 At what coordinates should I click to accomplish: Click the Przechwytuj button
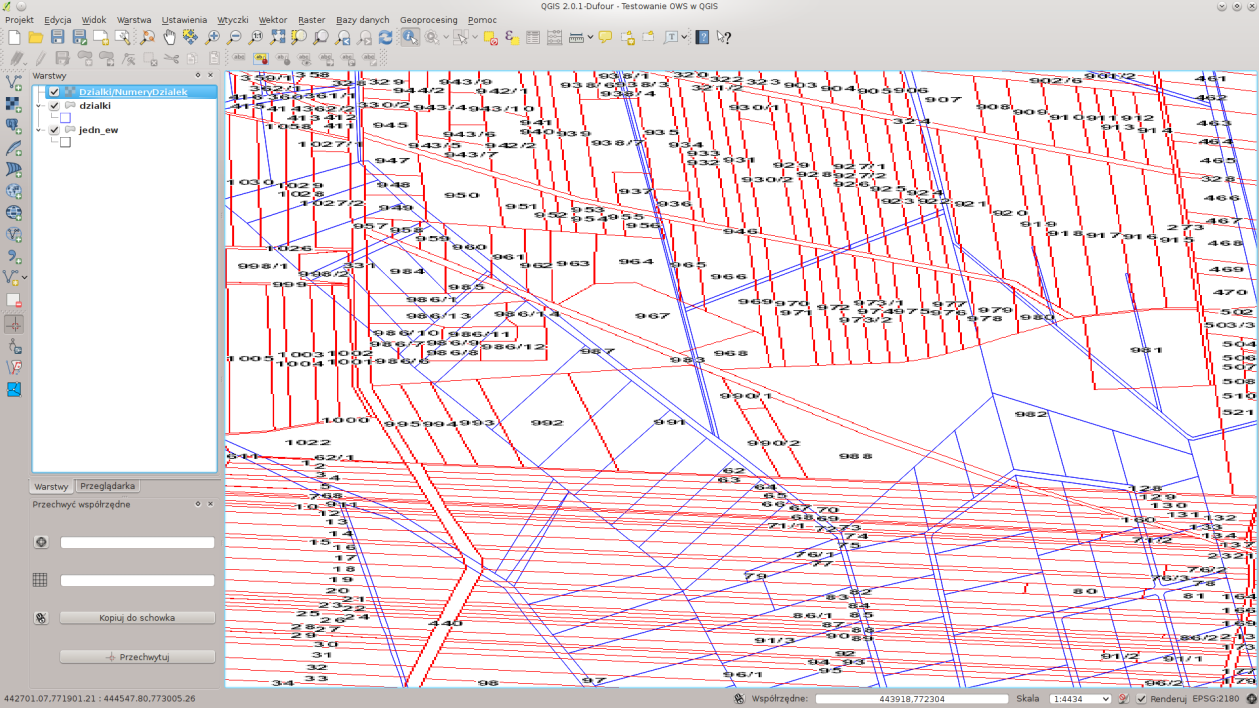(x=137, y=657)
